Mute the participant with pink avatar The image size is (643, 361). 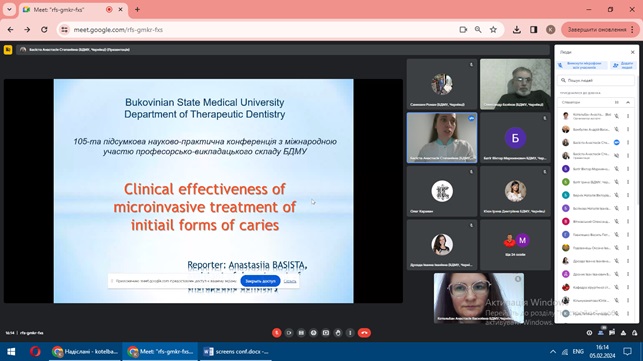616,221
